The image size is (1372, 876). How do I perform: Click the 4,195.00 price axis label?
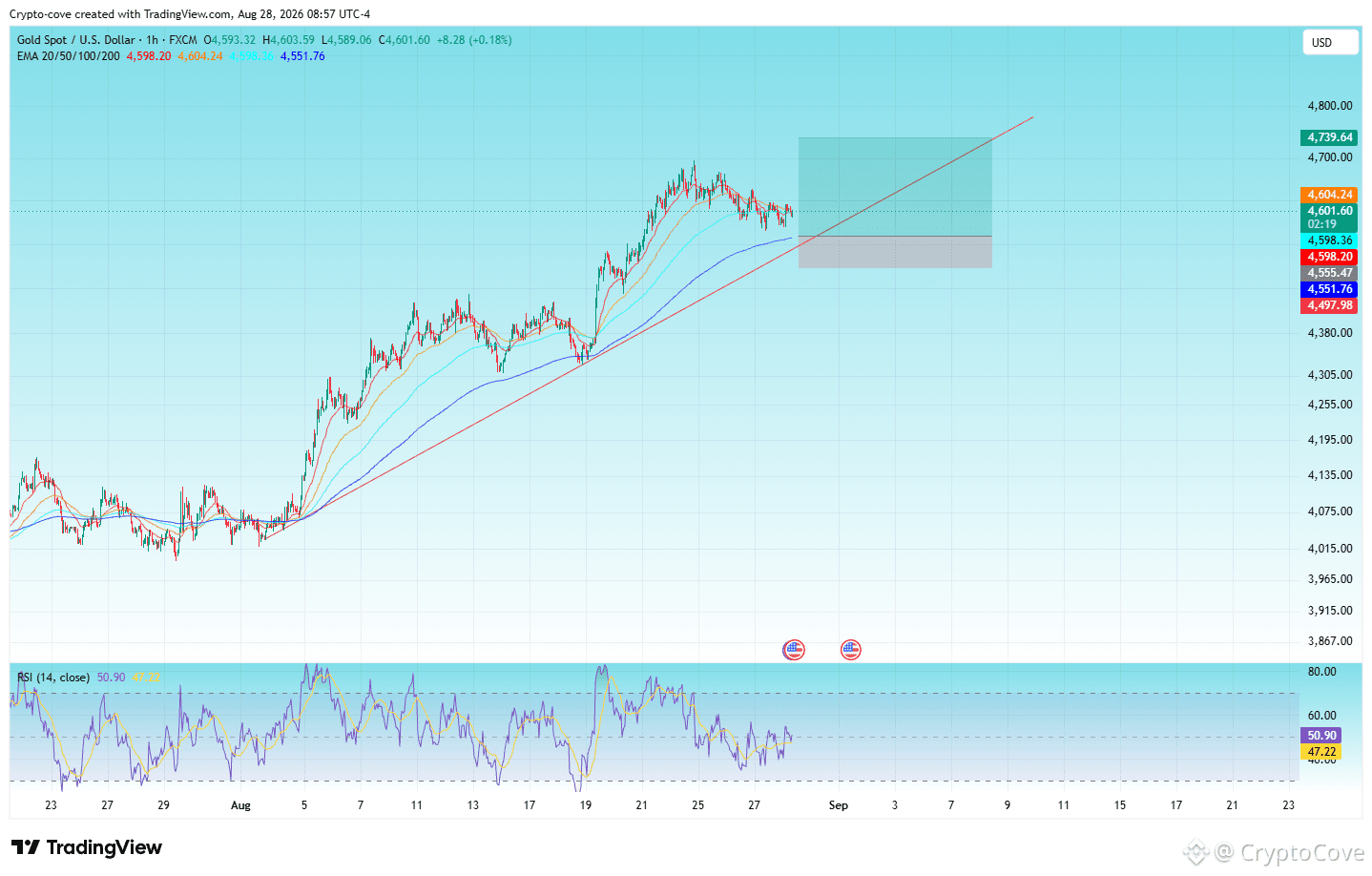coord(1330,440)
